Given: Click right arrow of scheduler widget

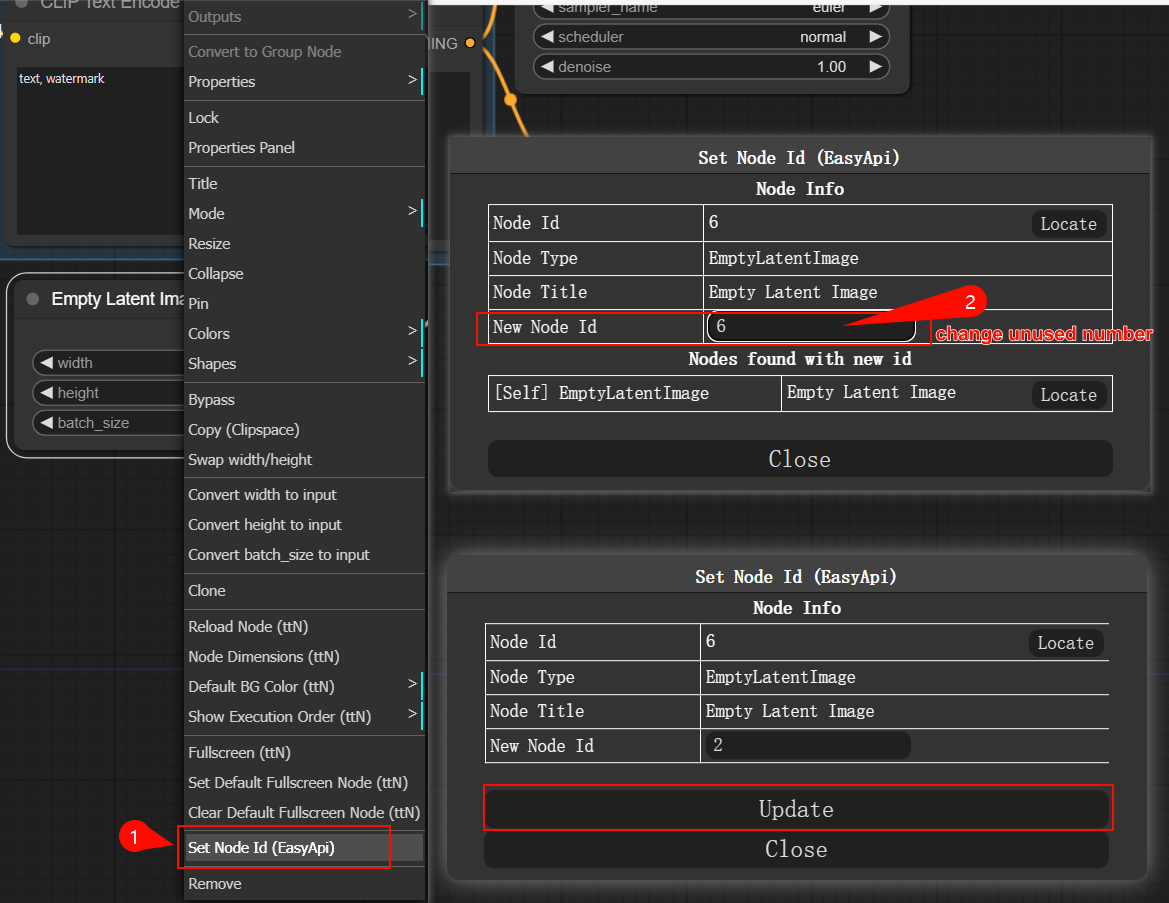Looking at the screenshot, I should pos(875,37).
